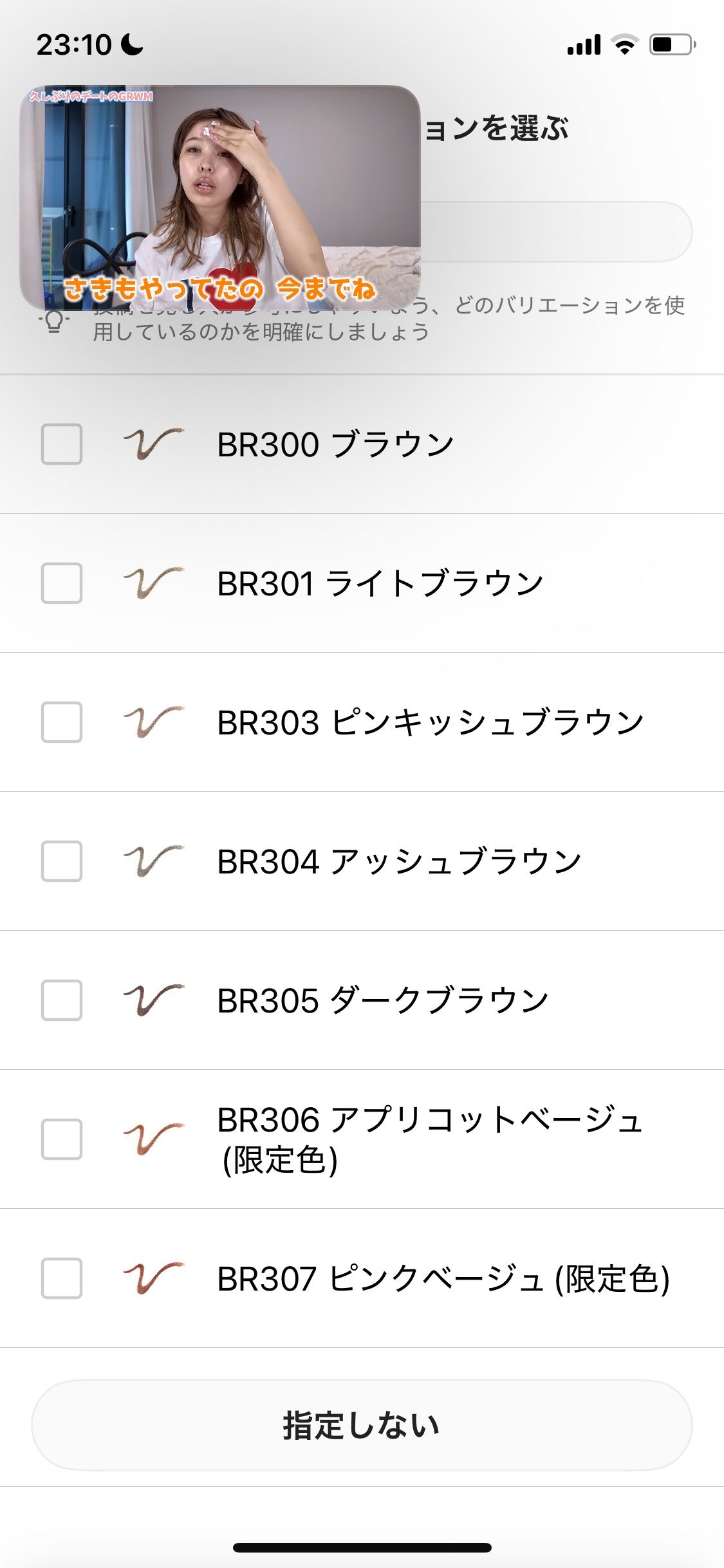The width and height of the screenshot is (724, 1568).
Task: Tap the BR305 dark brown swatch icon
Action: click(x=153, y=1000)
